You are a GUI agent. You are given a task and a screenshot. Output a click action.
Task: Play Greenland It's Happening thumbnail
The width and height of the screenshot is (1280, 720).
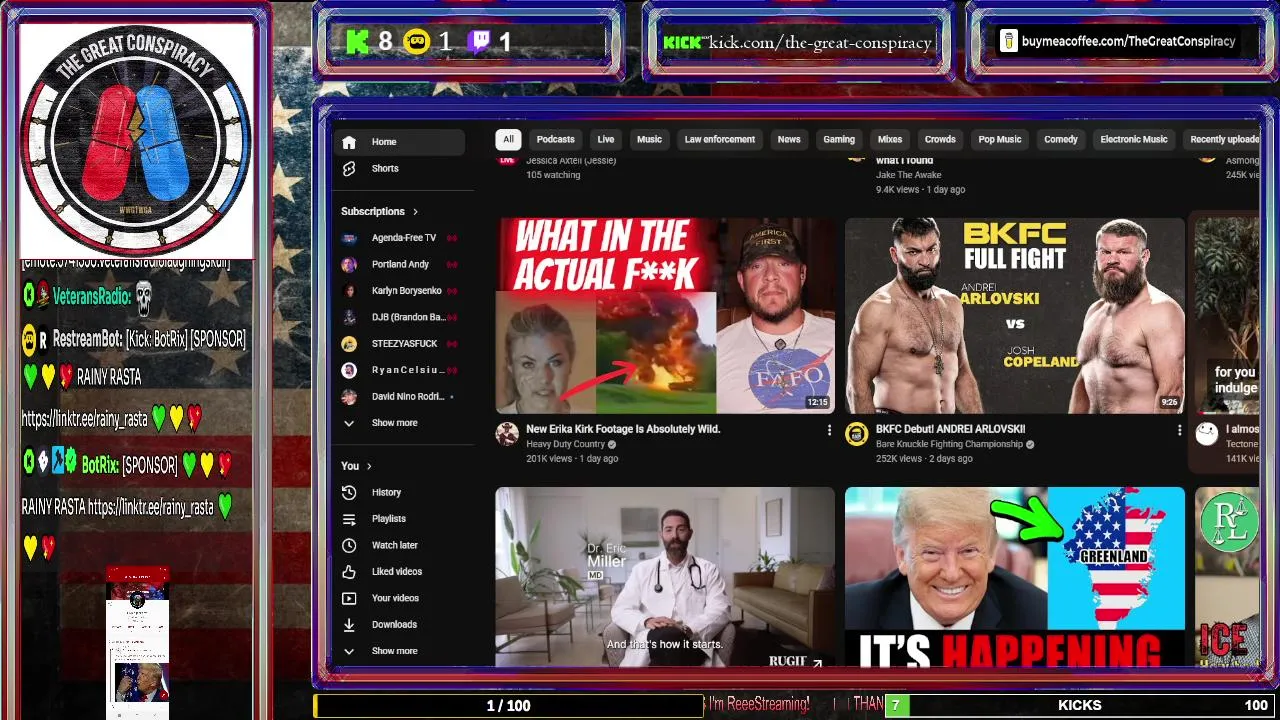coord(1015,577)
